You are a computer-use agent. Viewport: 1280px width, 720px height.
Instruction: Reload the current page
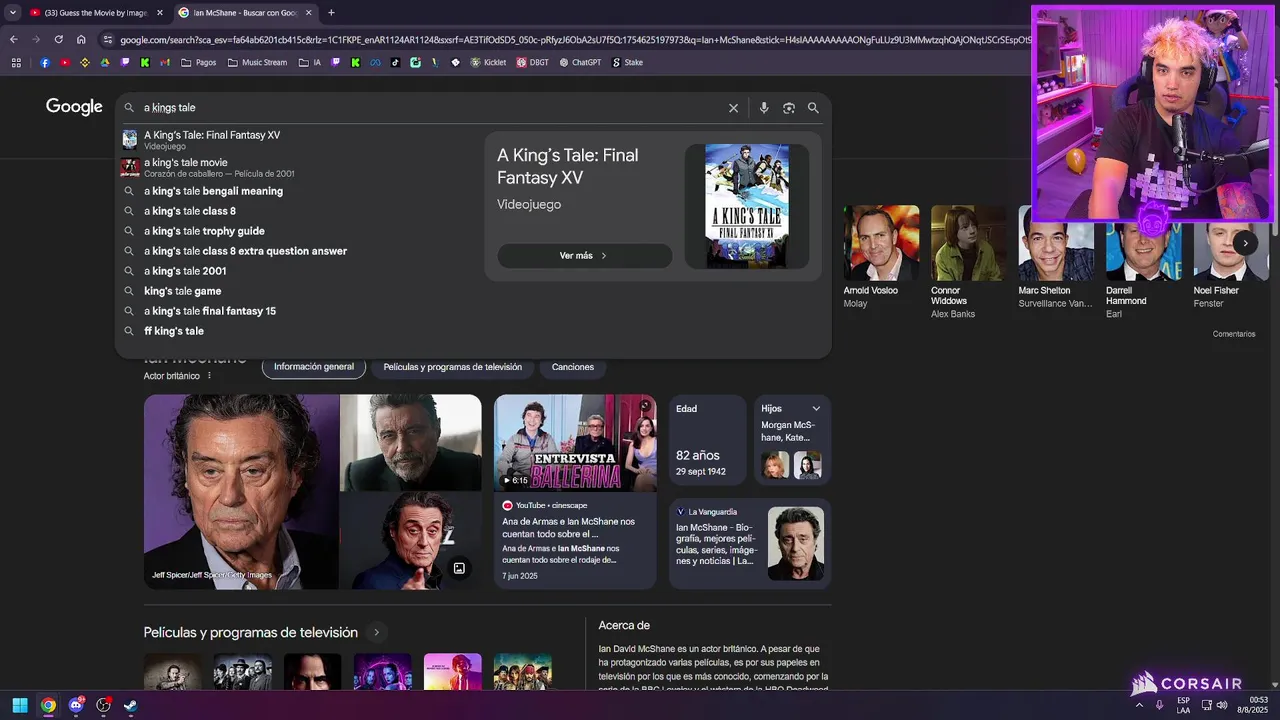click(x=58, y=40)
